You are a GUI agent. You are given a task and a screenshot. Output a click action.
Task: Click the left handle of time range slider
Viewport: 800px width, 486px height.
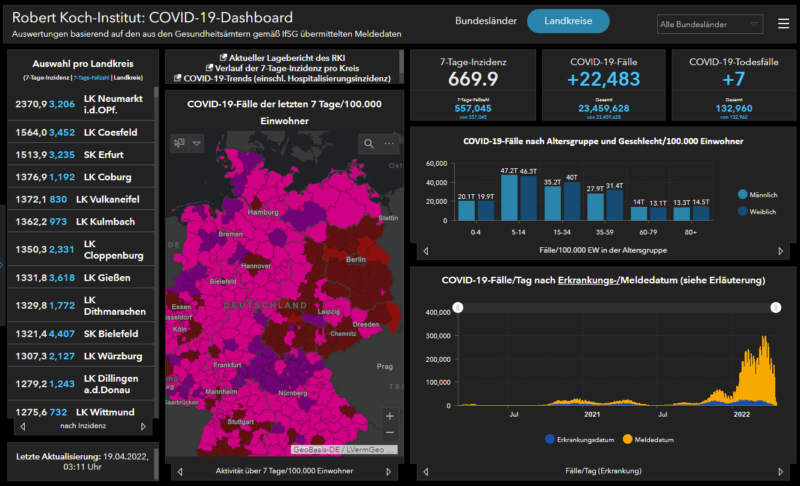(x=458, y=308)
